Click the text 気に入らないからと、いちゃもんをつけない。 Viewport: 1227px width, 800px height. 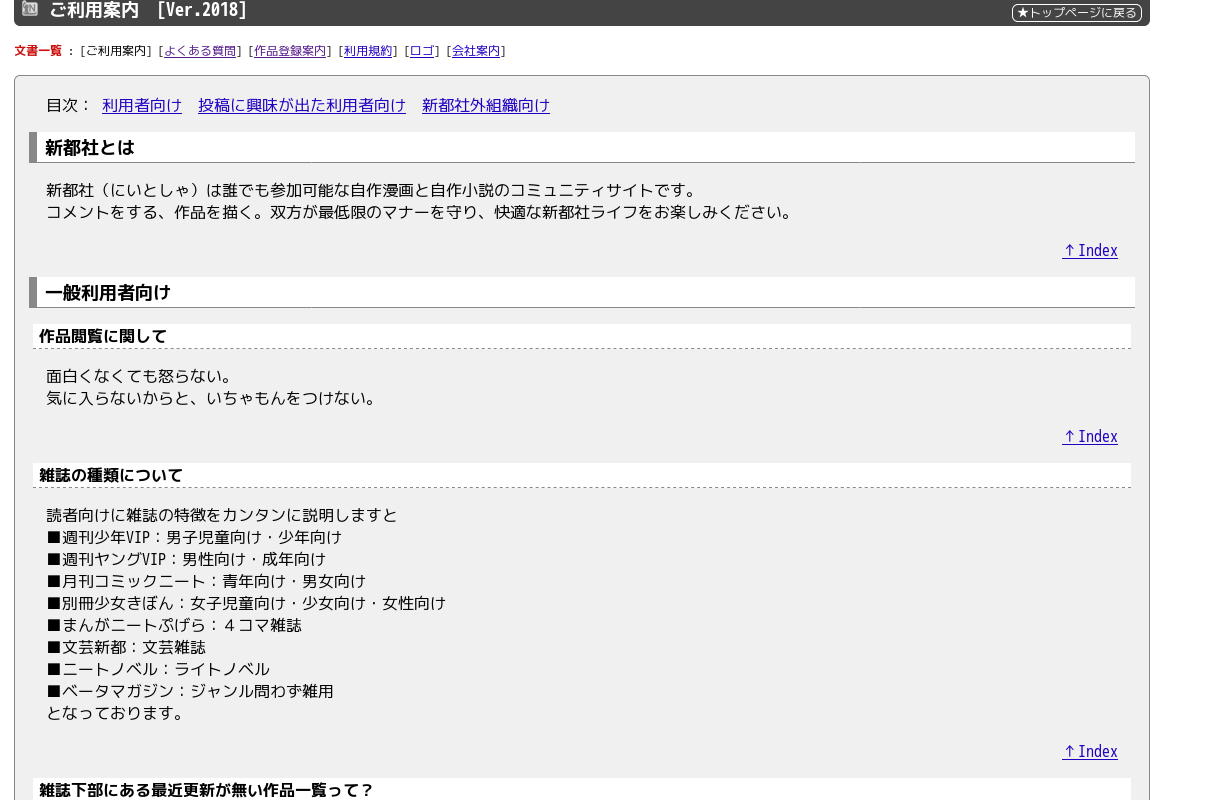(x=211, y=399)
